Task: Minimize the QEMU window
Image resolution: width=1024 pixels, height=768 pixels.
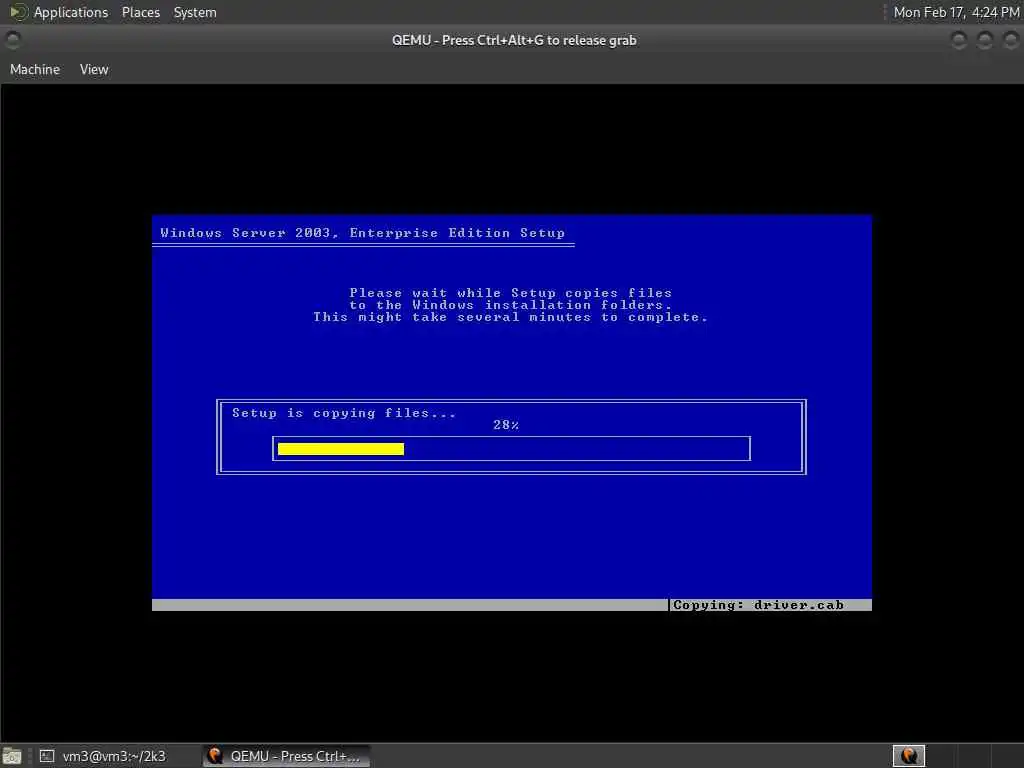Action: coord(959,40)
